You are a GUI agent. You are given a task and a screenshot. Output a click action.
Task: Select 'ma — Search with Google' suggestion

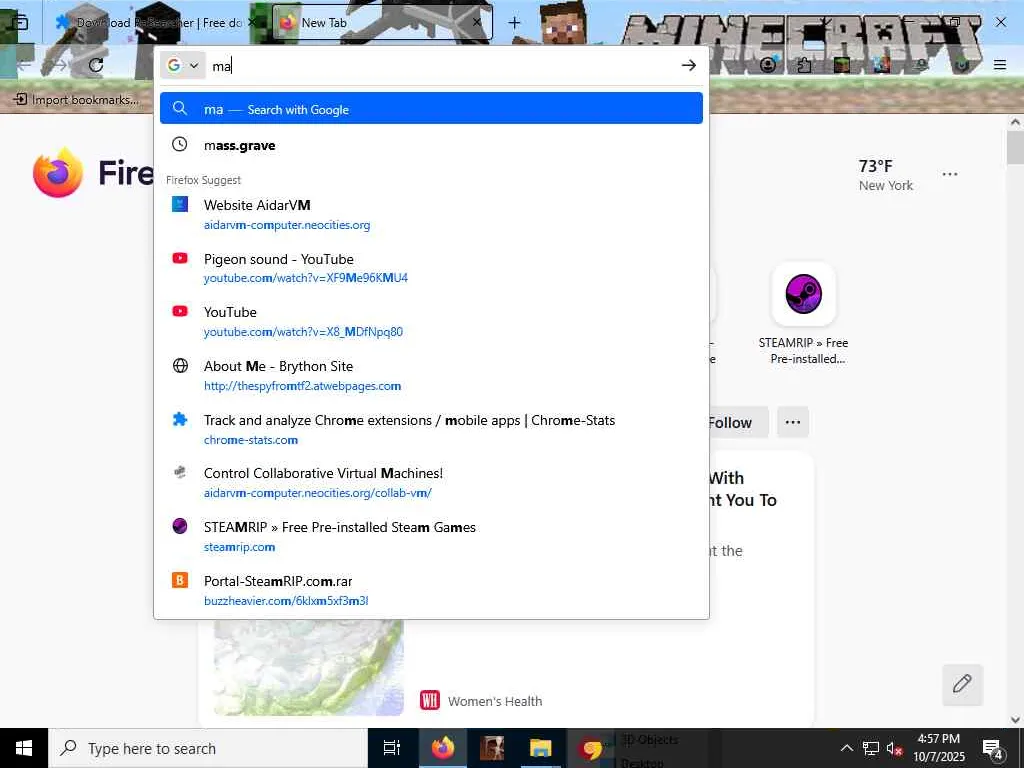(431, 108)
